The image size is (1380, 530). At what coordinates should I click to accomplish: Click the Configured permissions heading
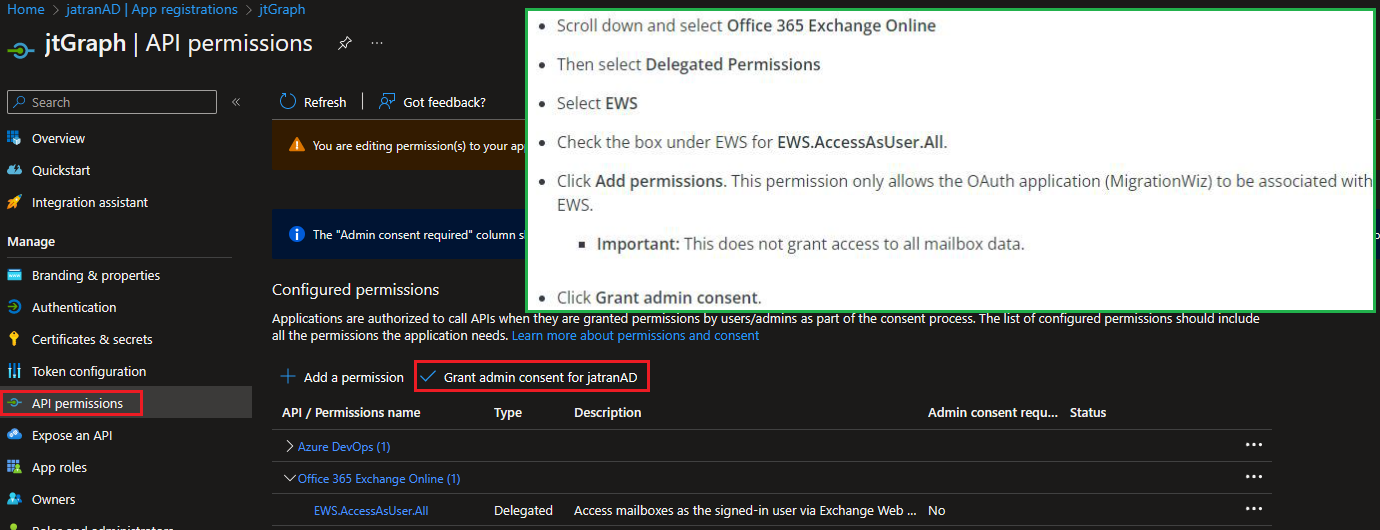pyautogui.click(x=356, y=290)
